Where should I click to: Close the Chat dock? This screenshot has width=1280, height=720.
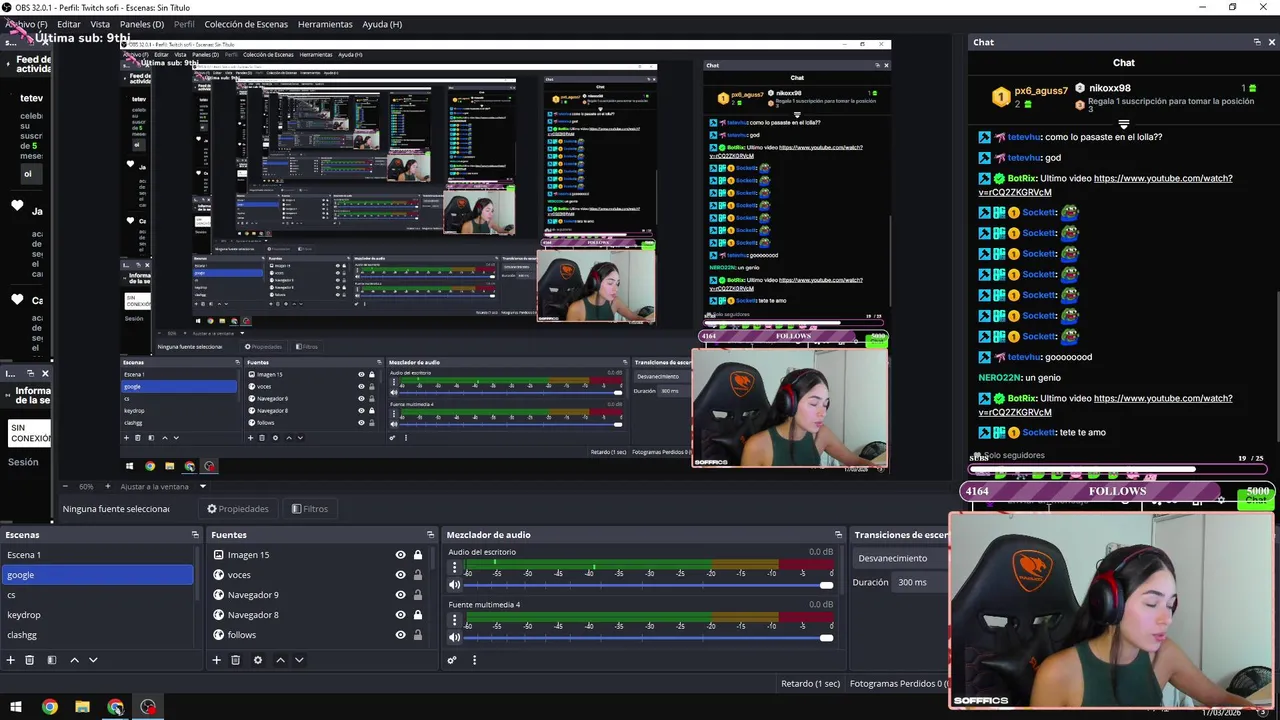tap(1271, 42)
